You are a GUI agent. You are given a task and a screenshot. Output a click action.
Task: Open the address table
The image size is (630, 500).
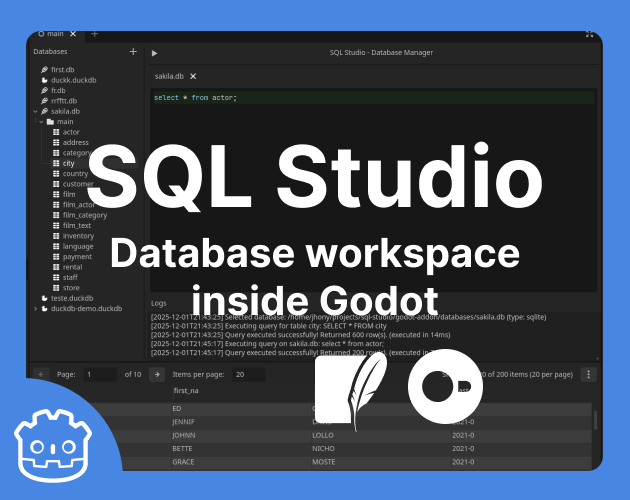click(76, 143)
